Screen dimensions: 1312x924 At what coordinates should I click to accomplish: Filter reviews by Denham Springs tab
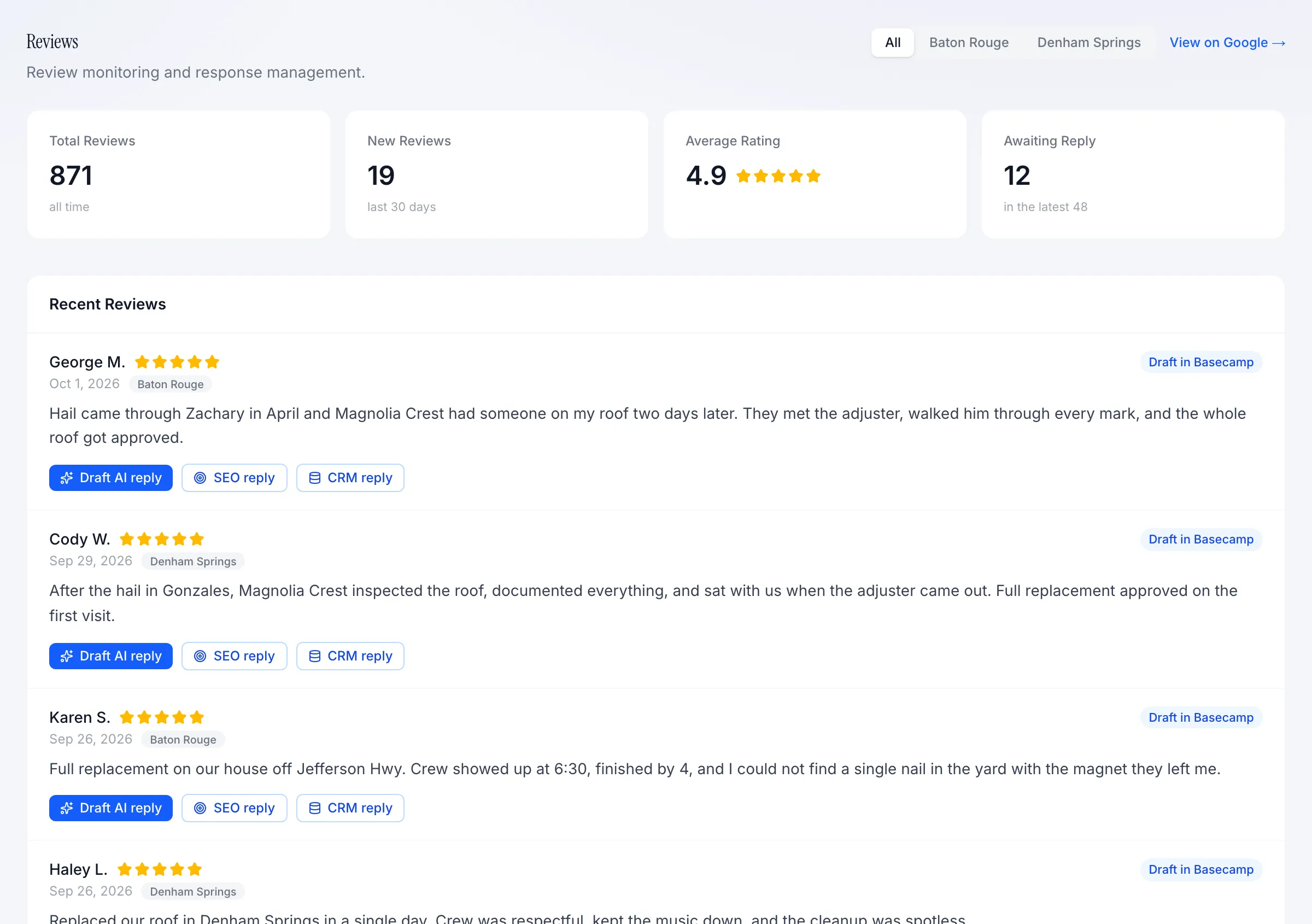1088,43
